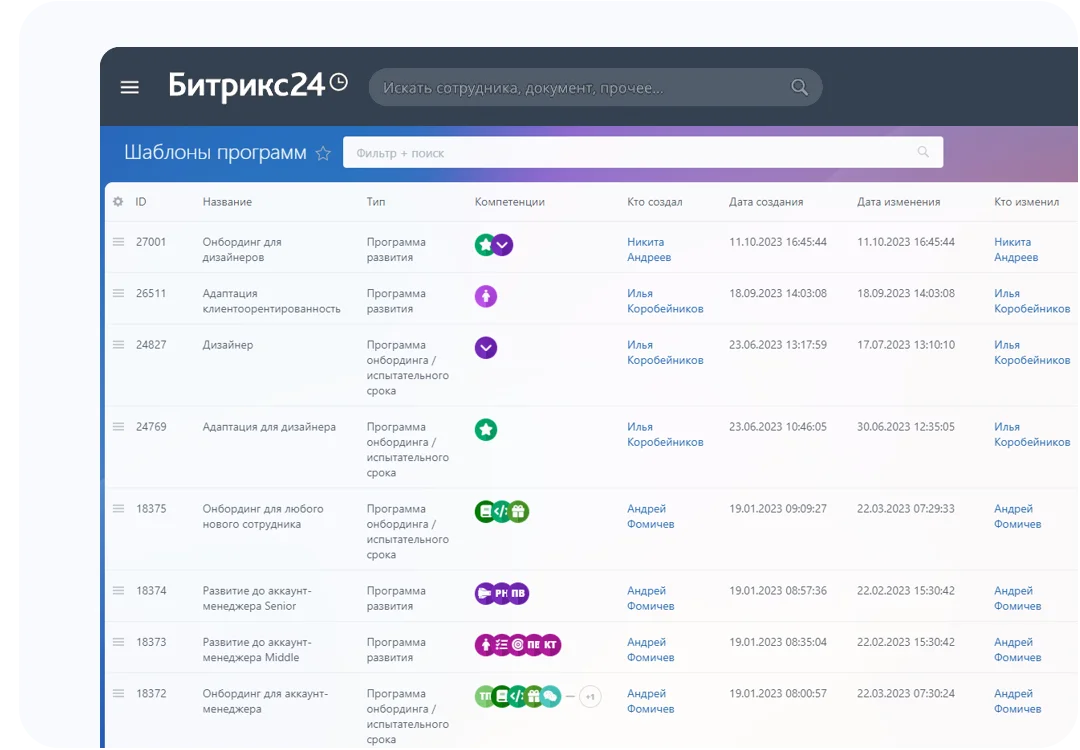Image resolution: width=1080 pixels, height=750 pixels.
Task: Open the hamburger main menu
Action: (129, 87)
